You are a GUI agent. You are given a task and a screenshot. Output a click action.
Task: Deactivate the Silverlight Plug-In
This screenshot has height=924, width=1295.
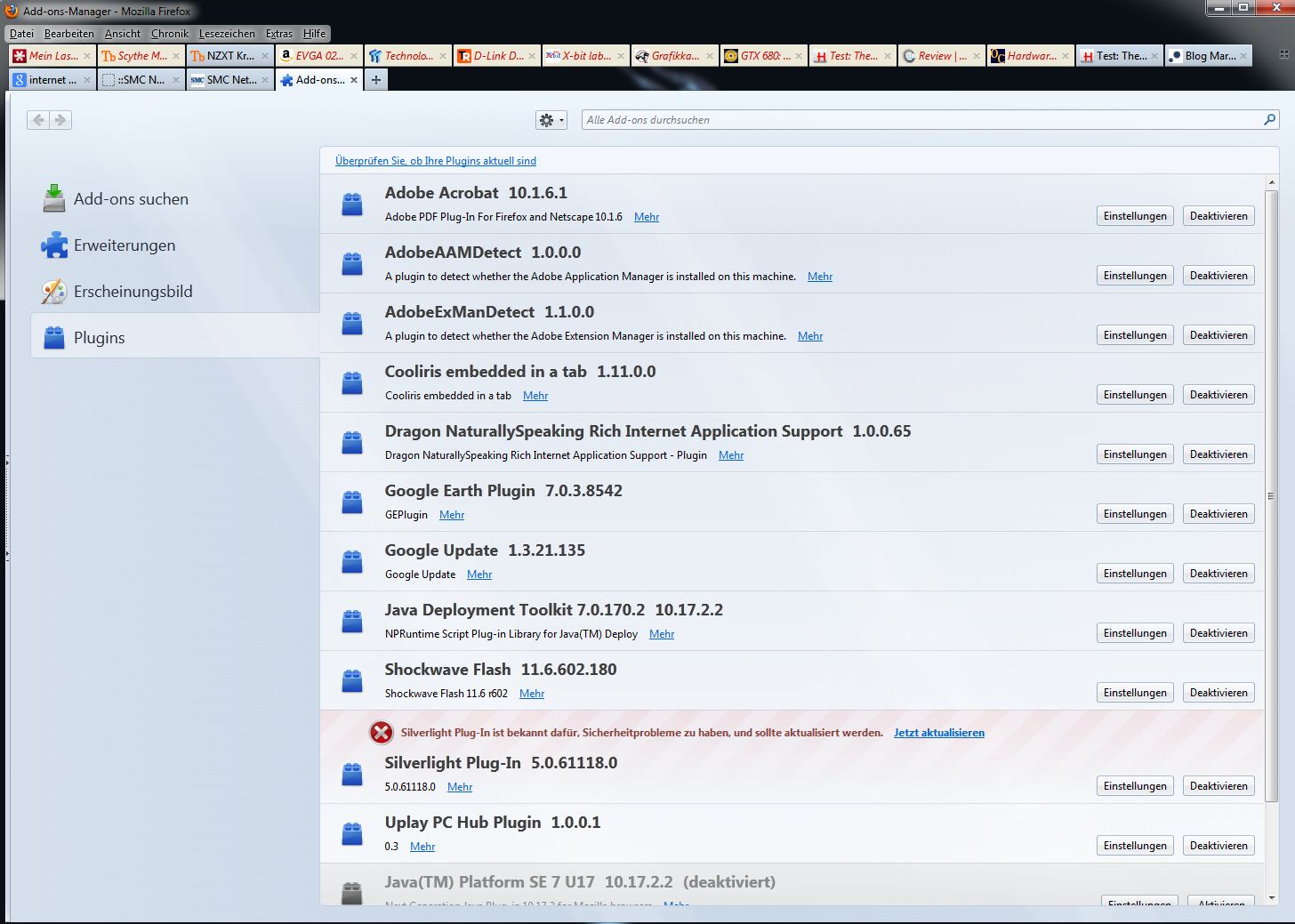tap(1218, 786)
